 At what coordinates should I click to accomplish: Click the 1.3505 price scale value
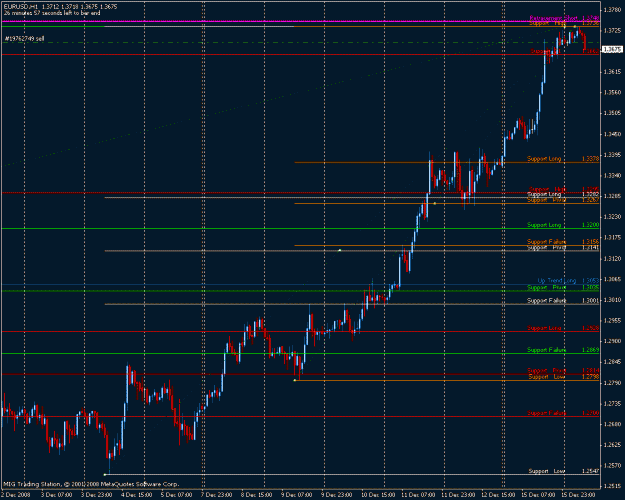(x=612, y=113)
